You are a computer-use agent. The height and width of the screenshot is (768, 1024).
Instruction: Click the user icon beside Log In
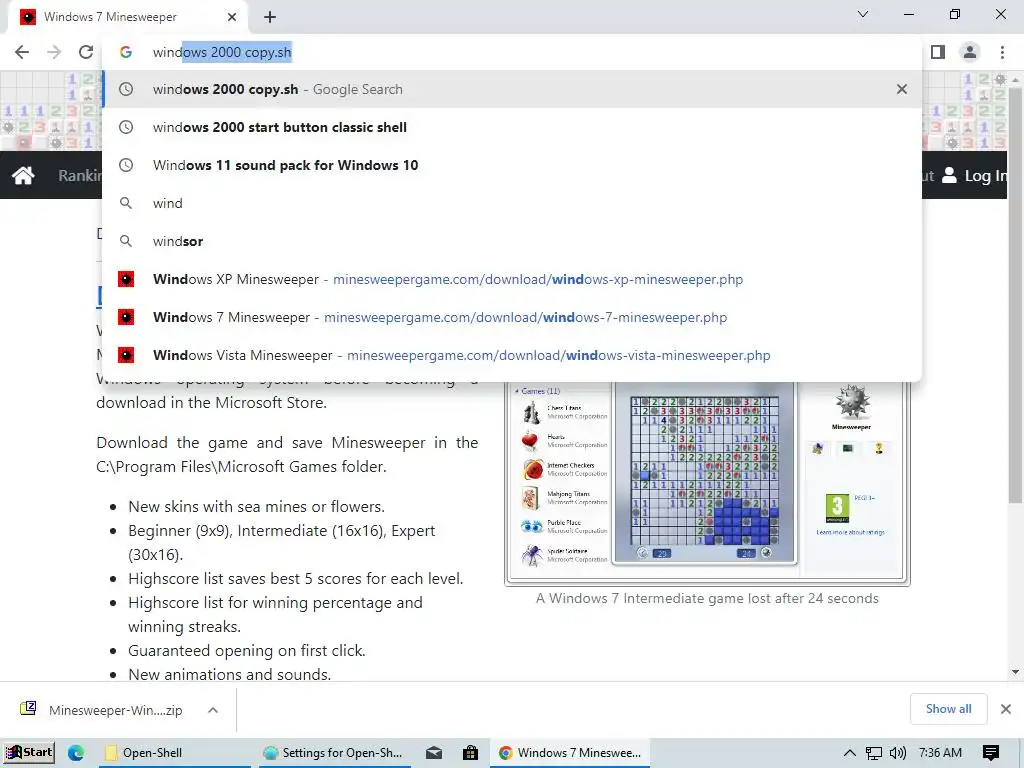tap(950, 175)
